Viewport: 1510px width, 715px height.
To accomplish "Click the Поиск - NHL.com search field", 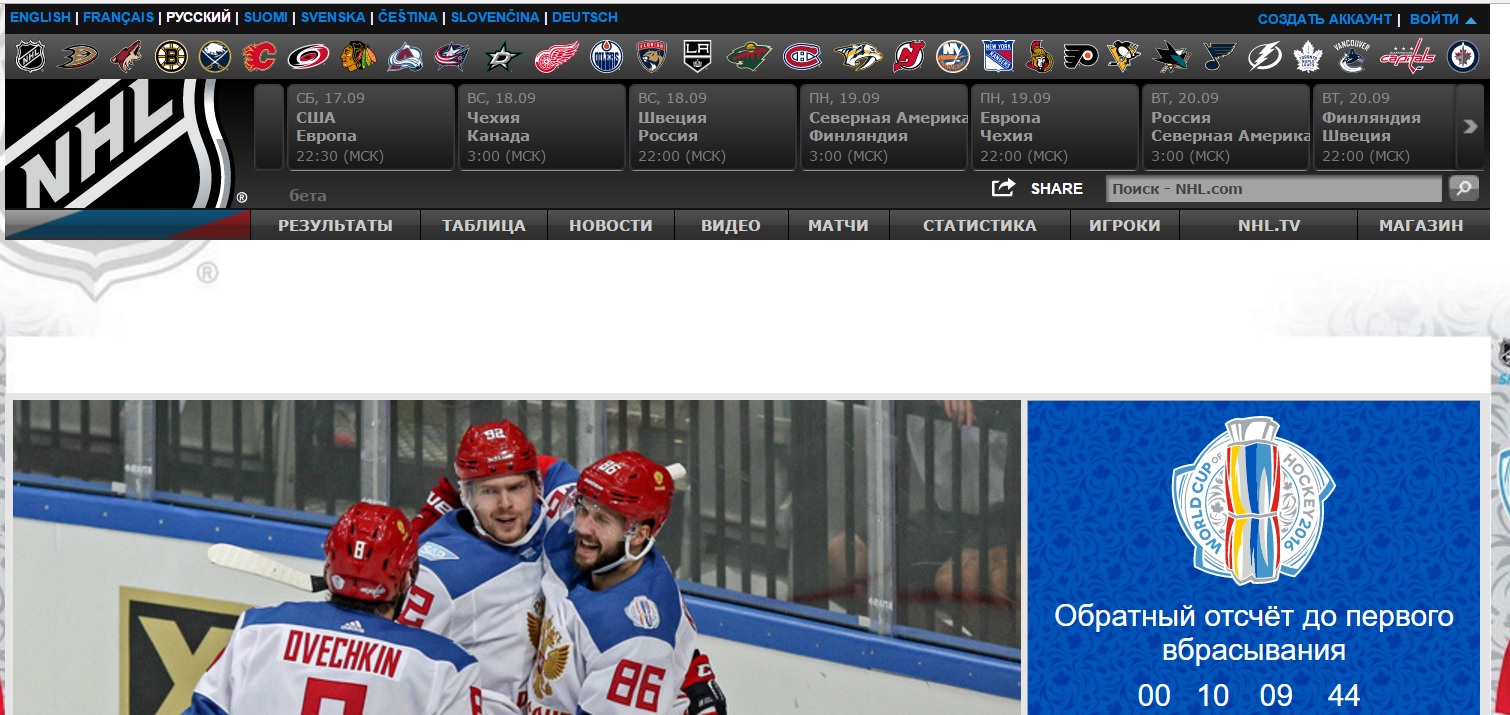I will 1274,188.
